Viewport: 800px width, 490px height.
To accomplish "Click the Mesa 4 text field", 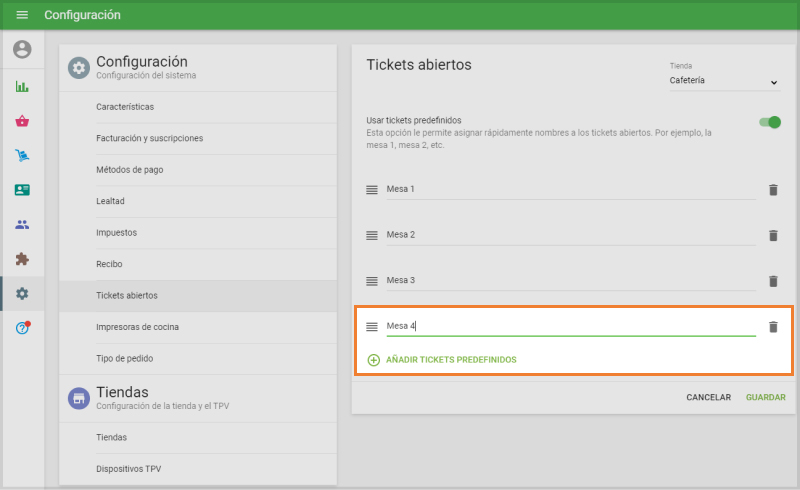I will click(570, 326).
